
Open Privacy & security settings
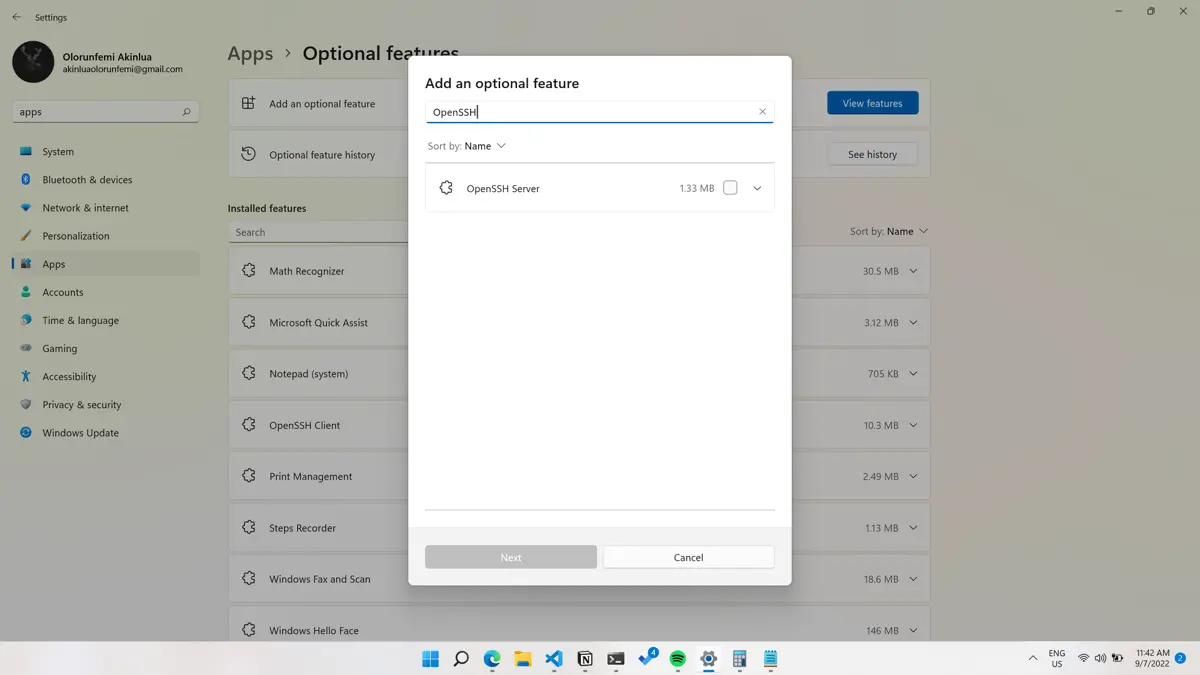click(x=106, y=405)
